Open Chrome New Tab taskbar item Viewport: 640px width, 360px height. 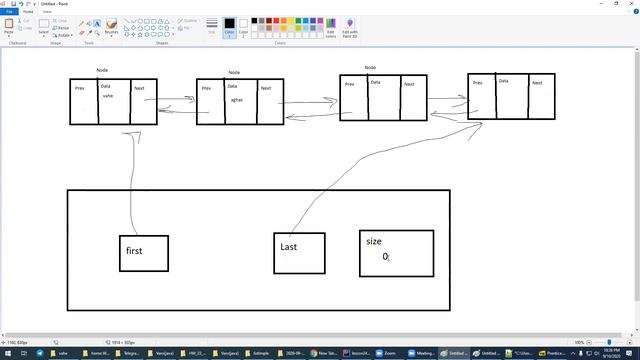click(324, 353)
